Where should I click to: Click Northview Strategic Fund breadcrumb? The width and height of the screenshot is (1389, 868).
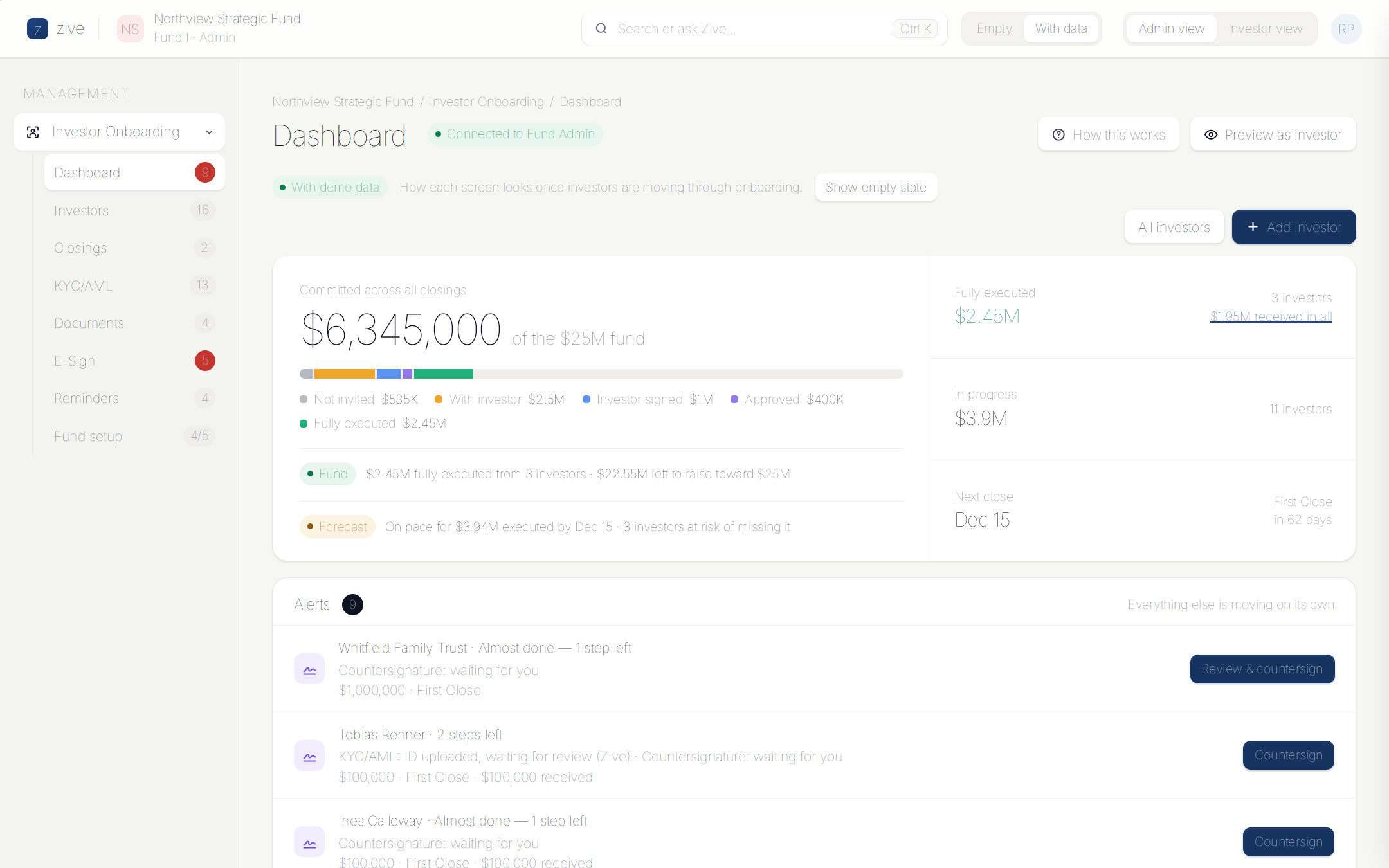coord(343,102)
